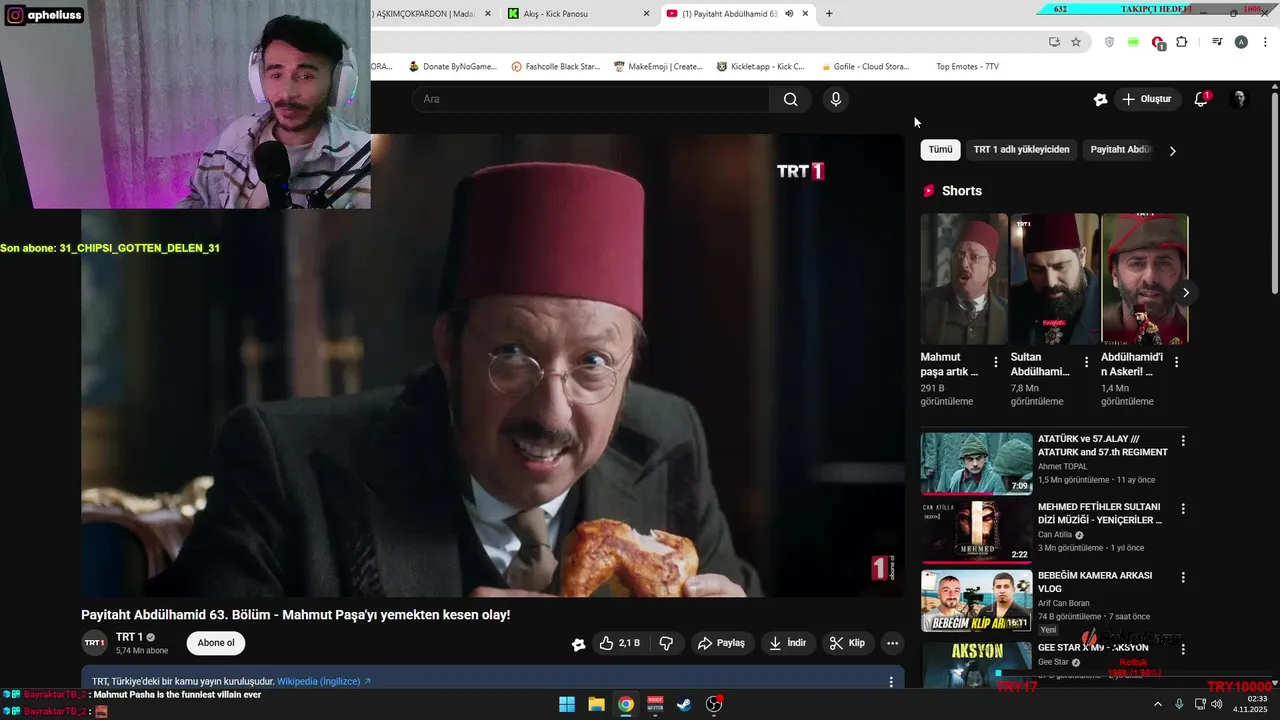Open the TRT 1 channel avatar
Screen dimensions: 1280x720
pos(94,643)
